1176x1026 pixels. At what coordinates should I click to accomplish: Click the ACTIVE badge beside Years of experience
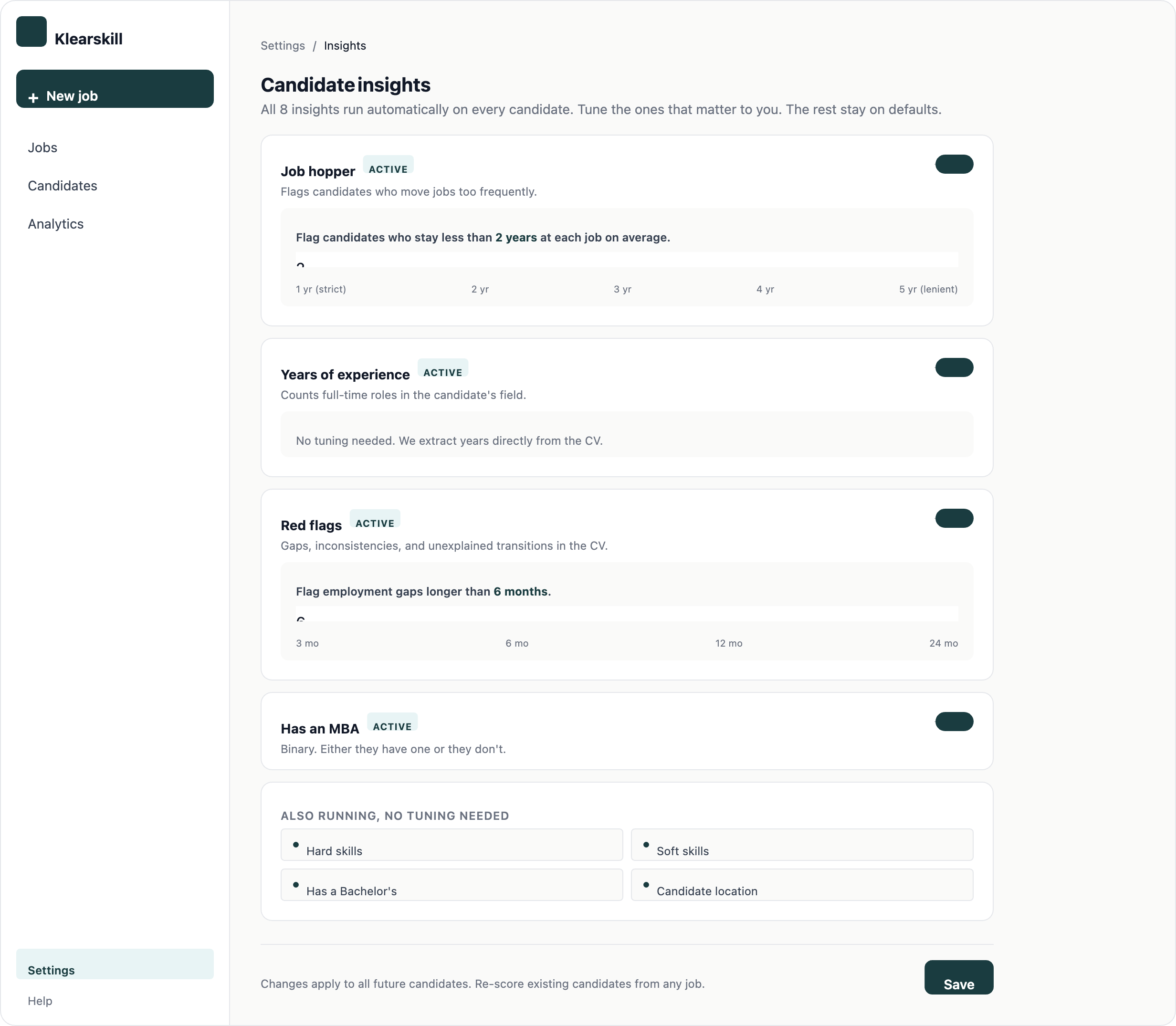coord(442,368)
